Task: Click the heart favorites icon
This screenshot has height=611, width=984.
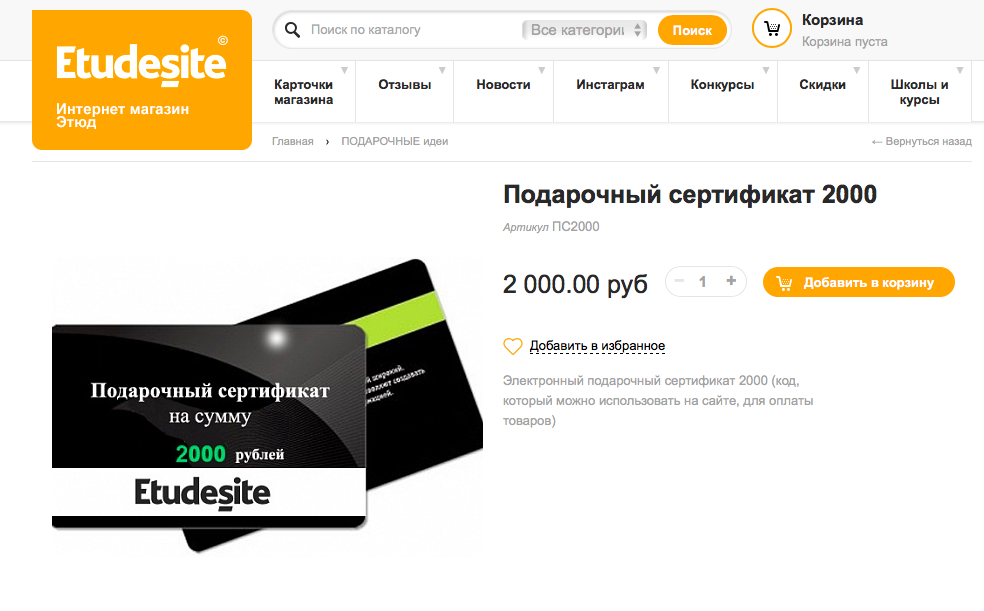Action: click(x=513, y=346)
